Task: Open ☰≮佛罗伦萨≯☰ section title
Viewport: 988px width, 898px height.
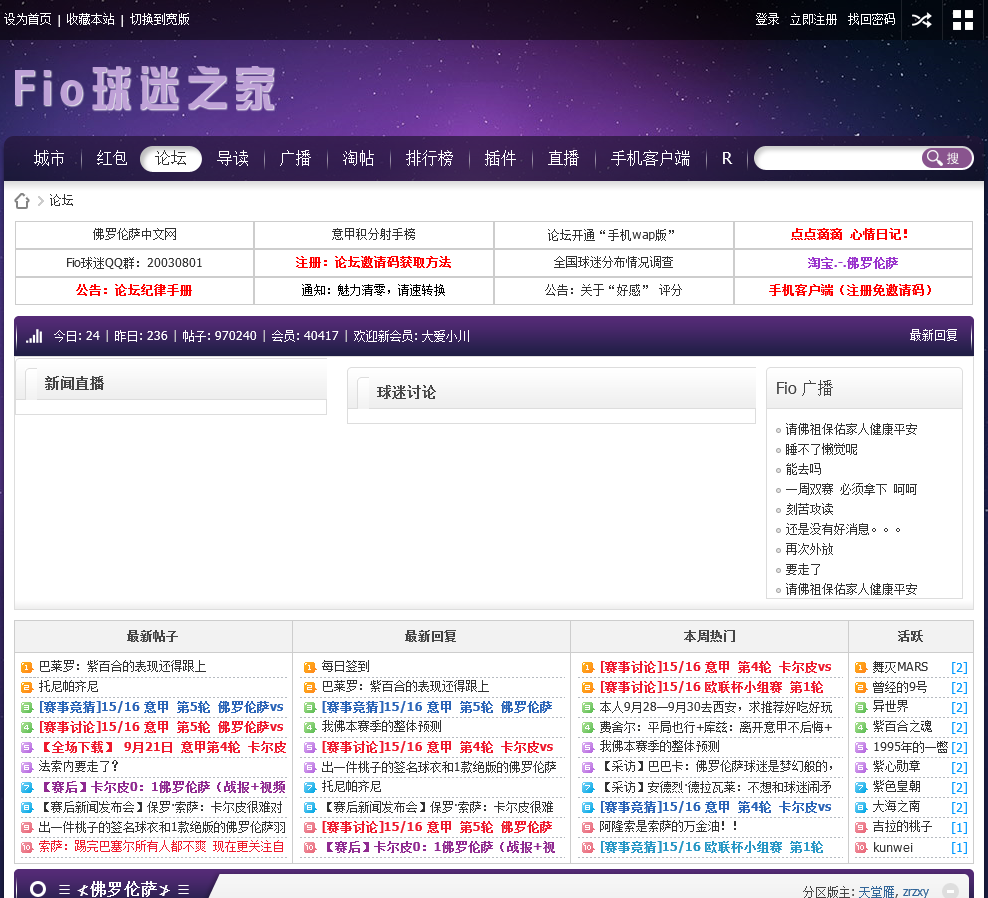Action: 124,889
